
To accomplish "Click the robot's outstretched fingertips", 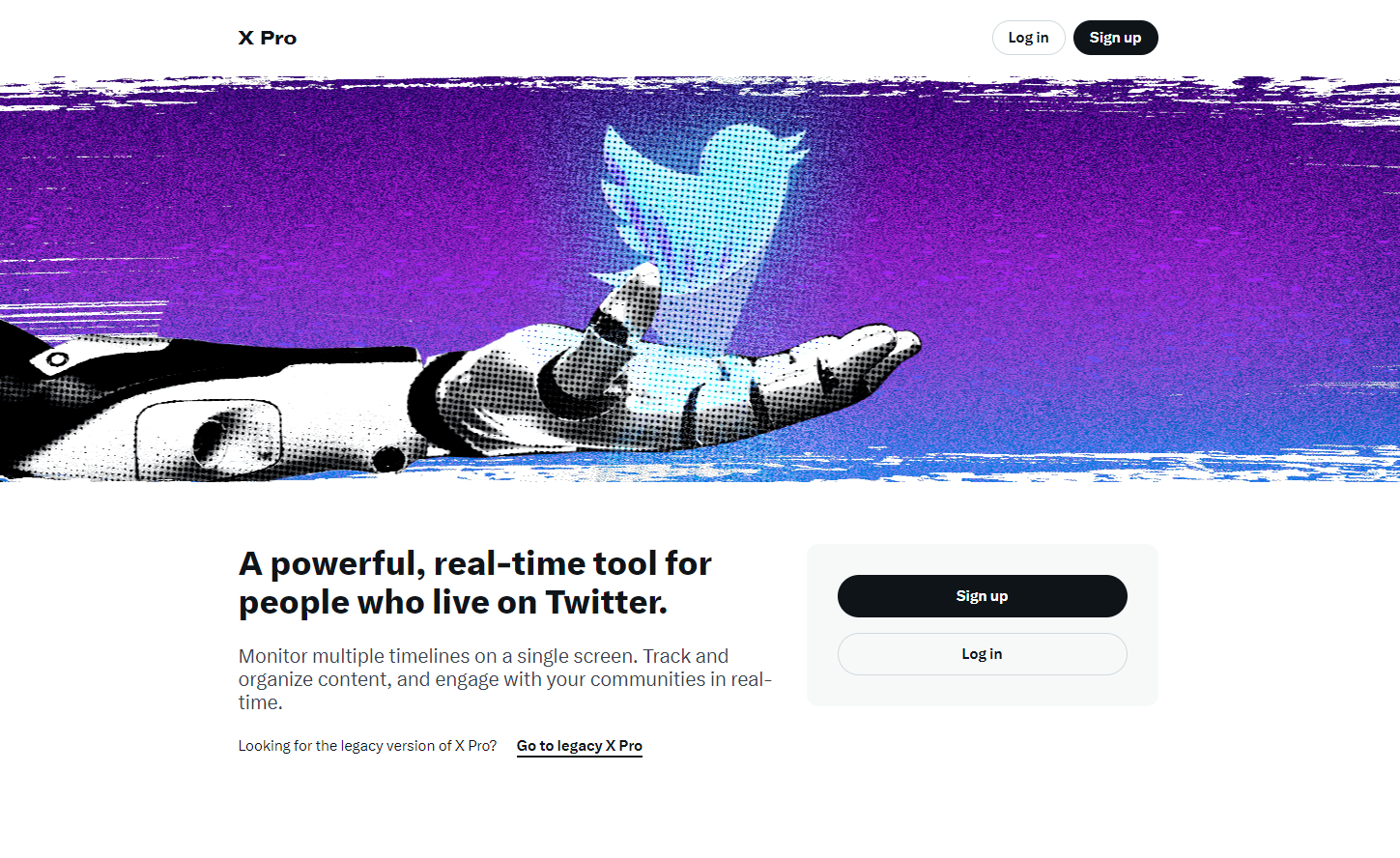I will click(x=884, y=345).
